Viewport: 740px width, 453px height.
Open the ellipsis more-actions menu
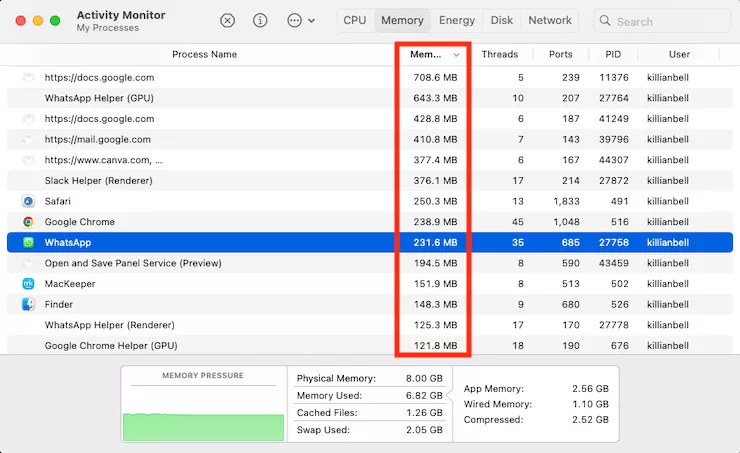(301, 20)
